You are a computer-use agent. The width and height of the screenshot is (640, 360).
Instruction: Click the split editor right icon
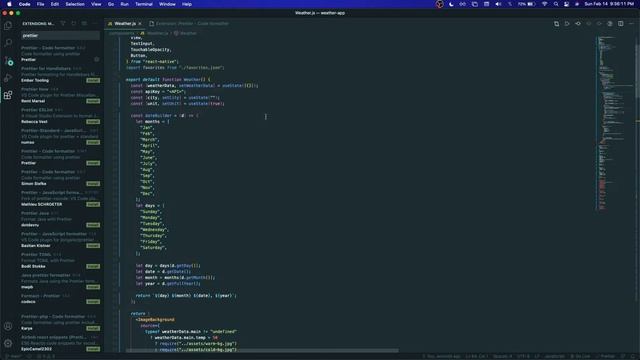[x=620, y=24]
